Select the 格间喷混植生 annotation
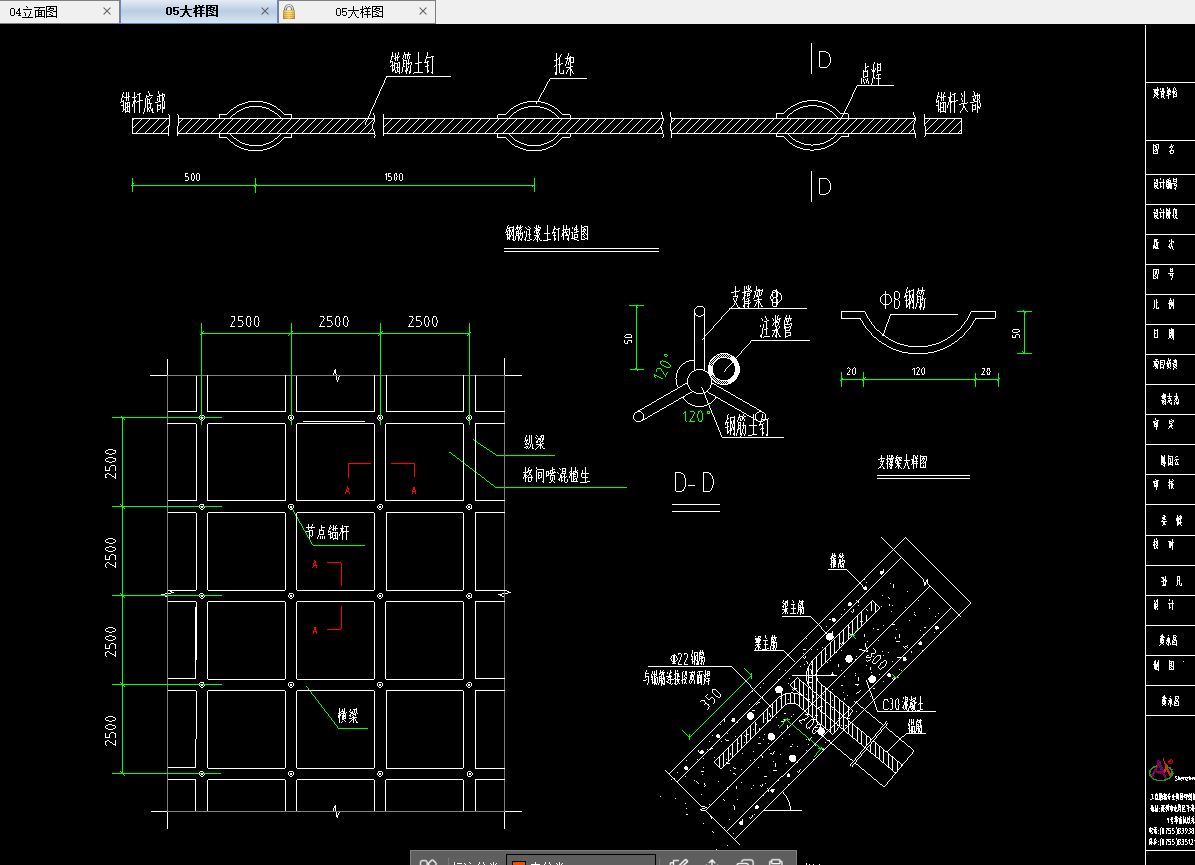Image resolution: width=1195 pixels, height=865 pixels. pyautogui.click(x=556, y=476)
